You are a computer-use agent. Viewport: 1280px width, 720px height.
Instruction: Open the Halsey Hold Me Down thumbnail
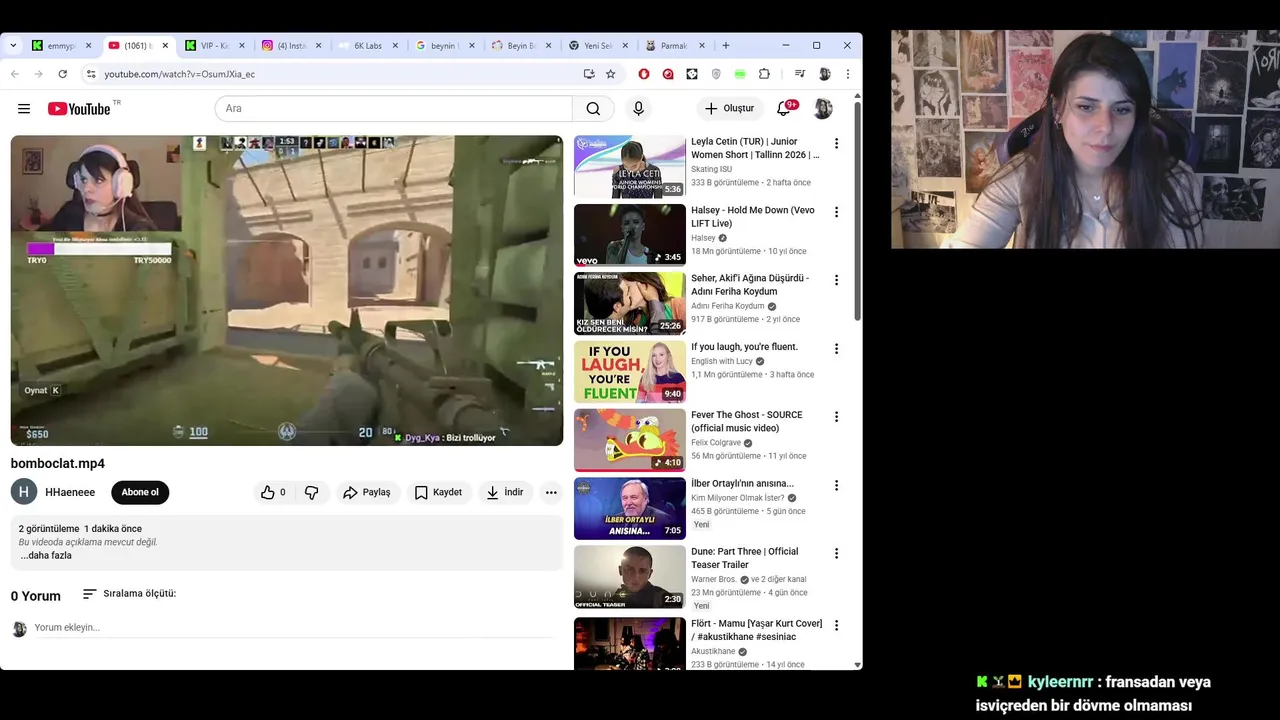point(630,235)
